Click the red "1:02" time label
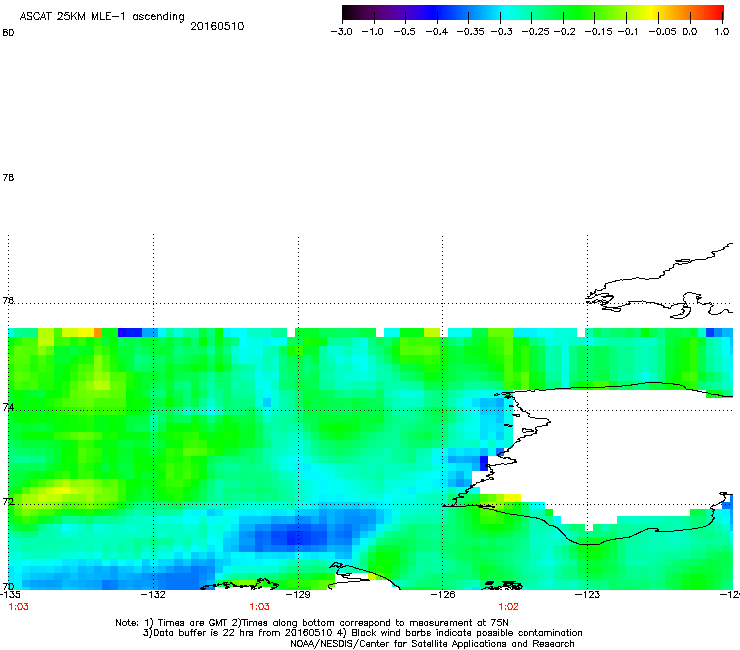 coord(508,607)
